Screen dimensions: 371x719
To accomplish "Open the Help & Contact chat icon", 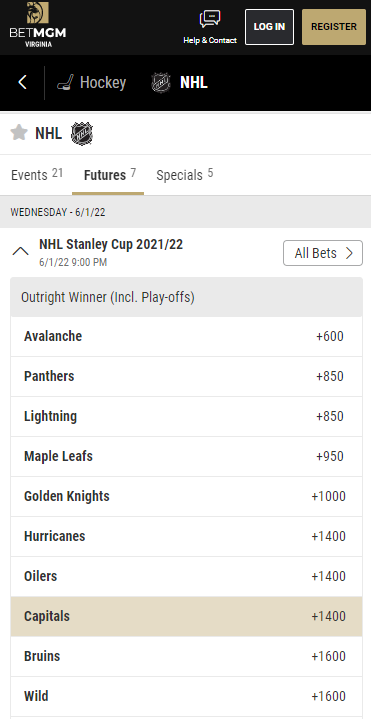I will (210, 19).
